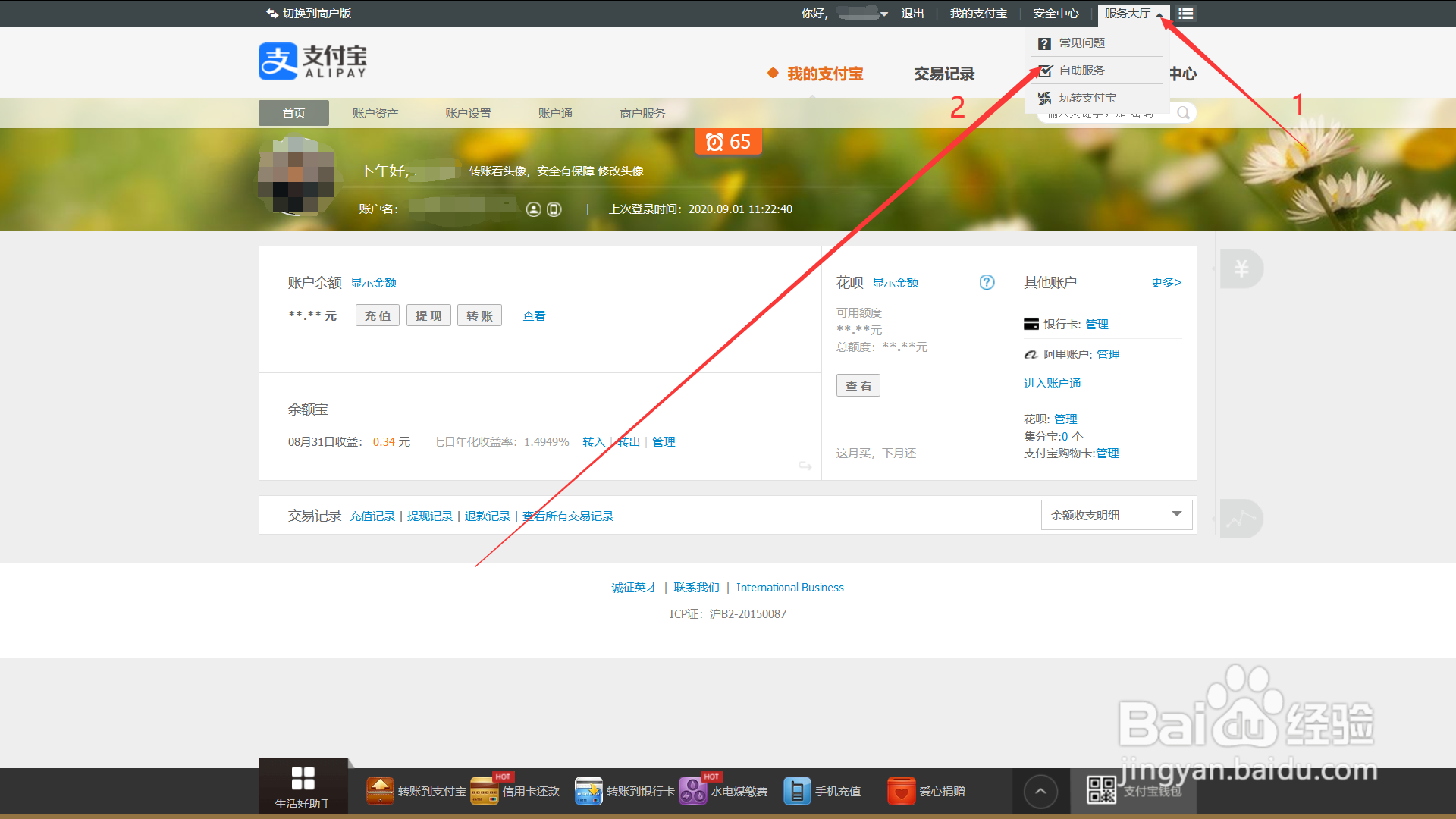Image resolution: width=1456 pixels, height=819 pixels.
Task: Open 手机充值 from the bottom bar
Action: point(796,790)
